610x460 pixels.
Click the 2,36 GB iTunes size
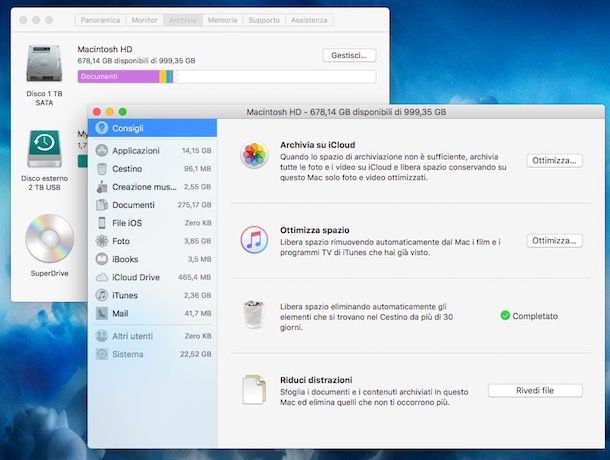pos(197,295)
